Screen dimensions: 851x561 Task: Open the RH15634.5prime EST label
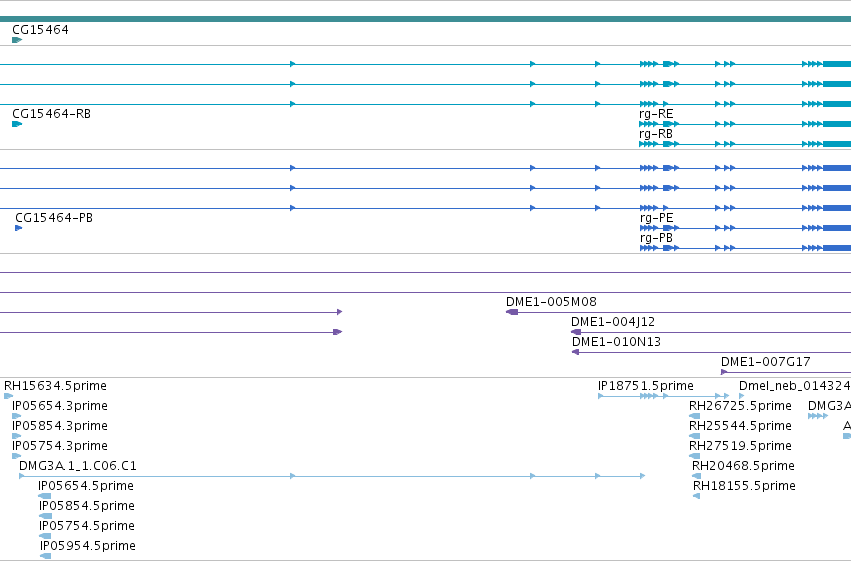(55, 386)
